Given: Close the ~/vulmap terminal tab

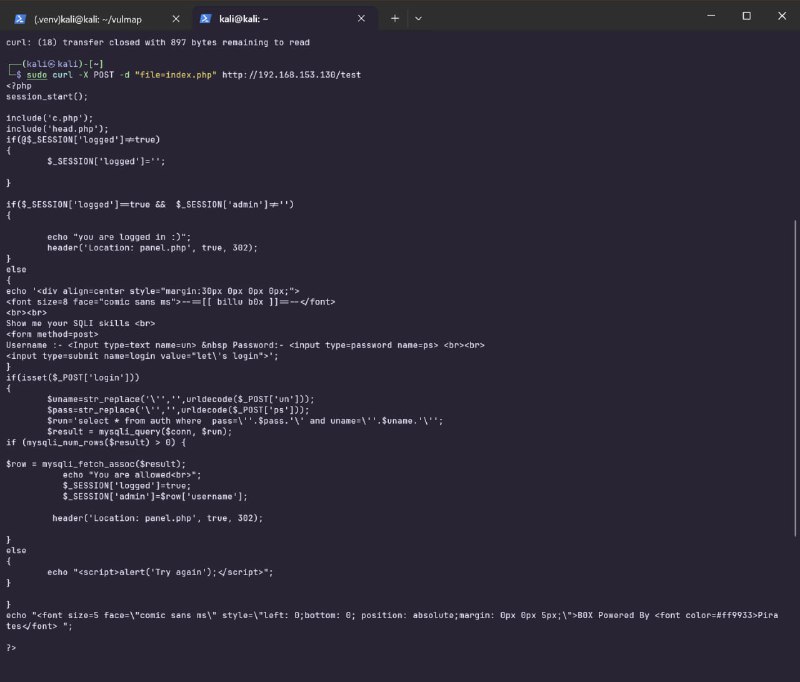Looking at the screenshot, I should (x=174, y=18).
